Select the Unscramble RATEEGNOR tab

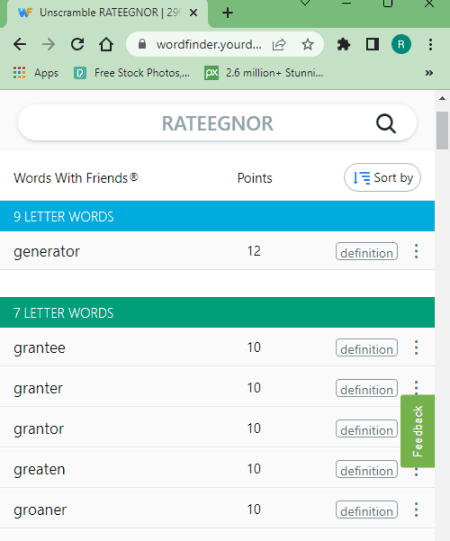point(107,13)
